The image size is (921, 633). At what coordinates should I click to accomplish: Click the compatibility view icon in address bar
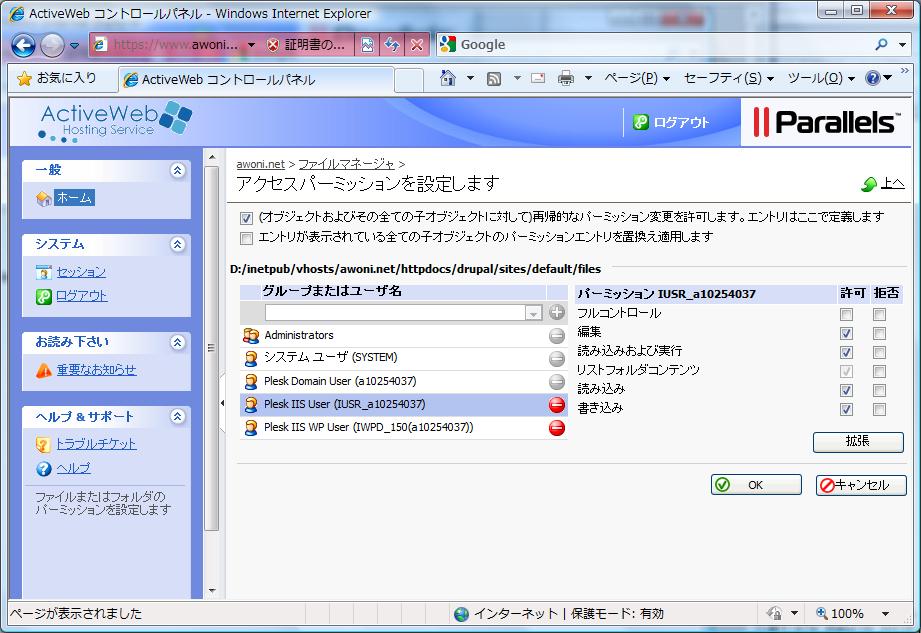click(x=367, y=45)
